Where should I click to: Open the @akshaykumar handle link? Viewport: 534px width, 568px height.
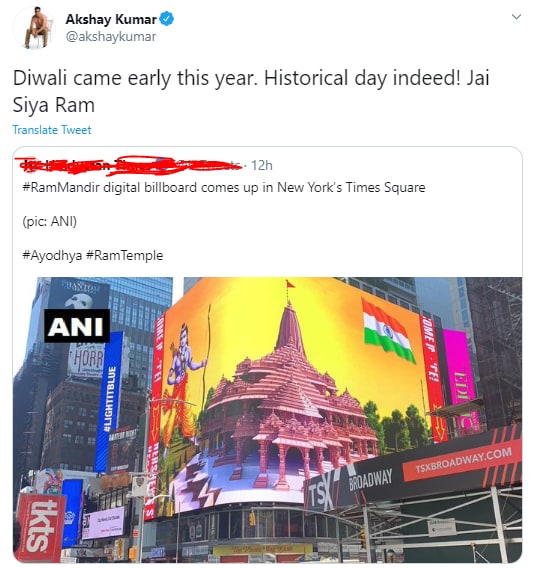111,37
